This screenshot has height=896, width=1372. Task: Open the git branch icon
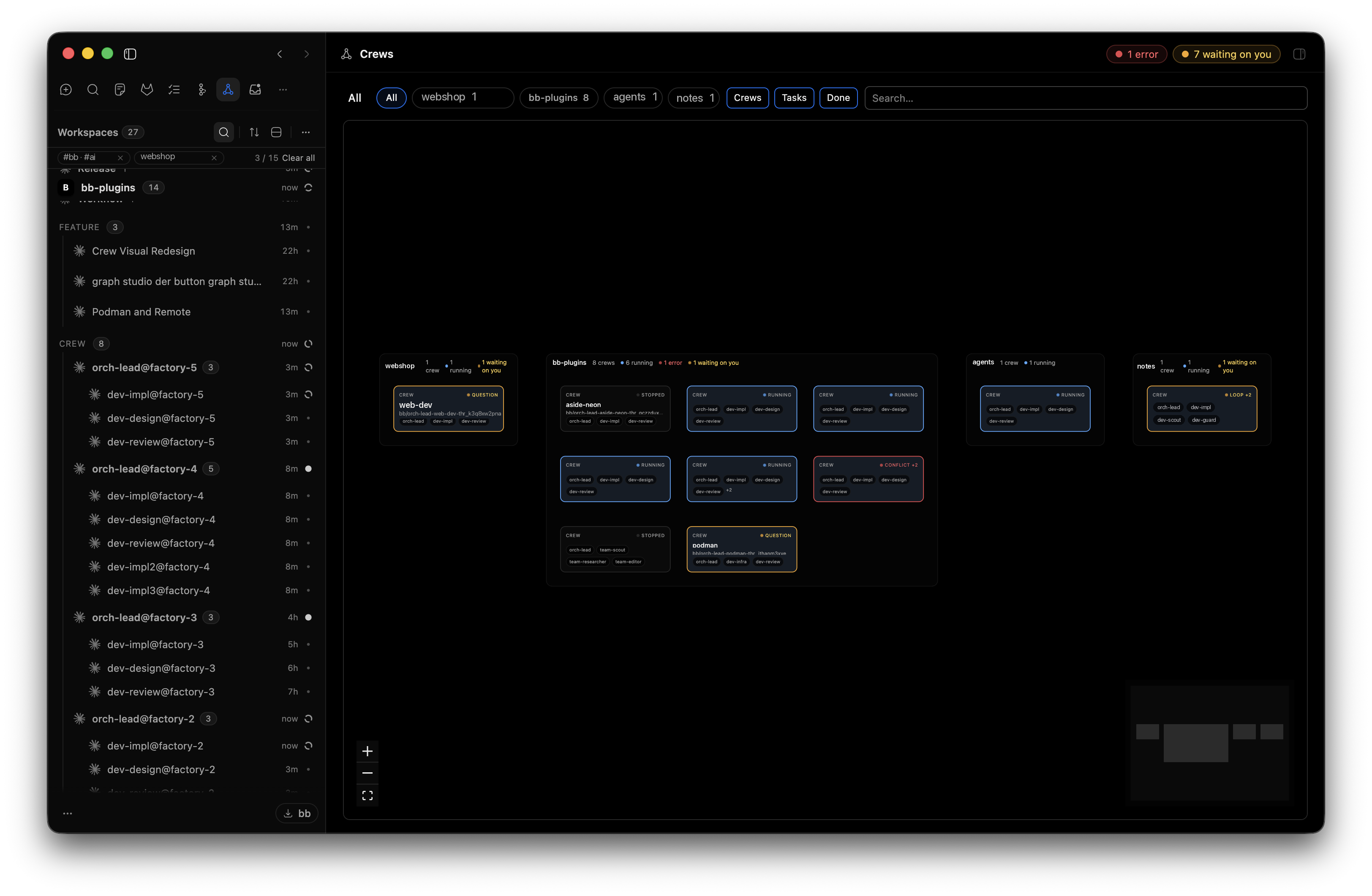[201, 90]
